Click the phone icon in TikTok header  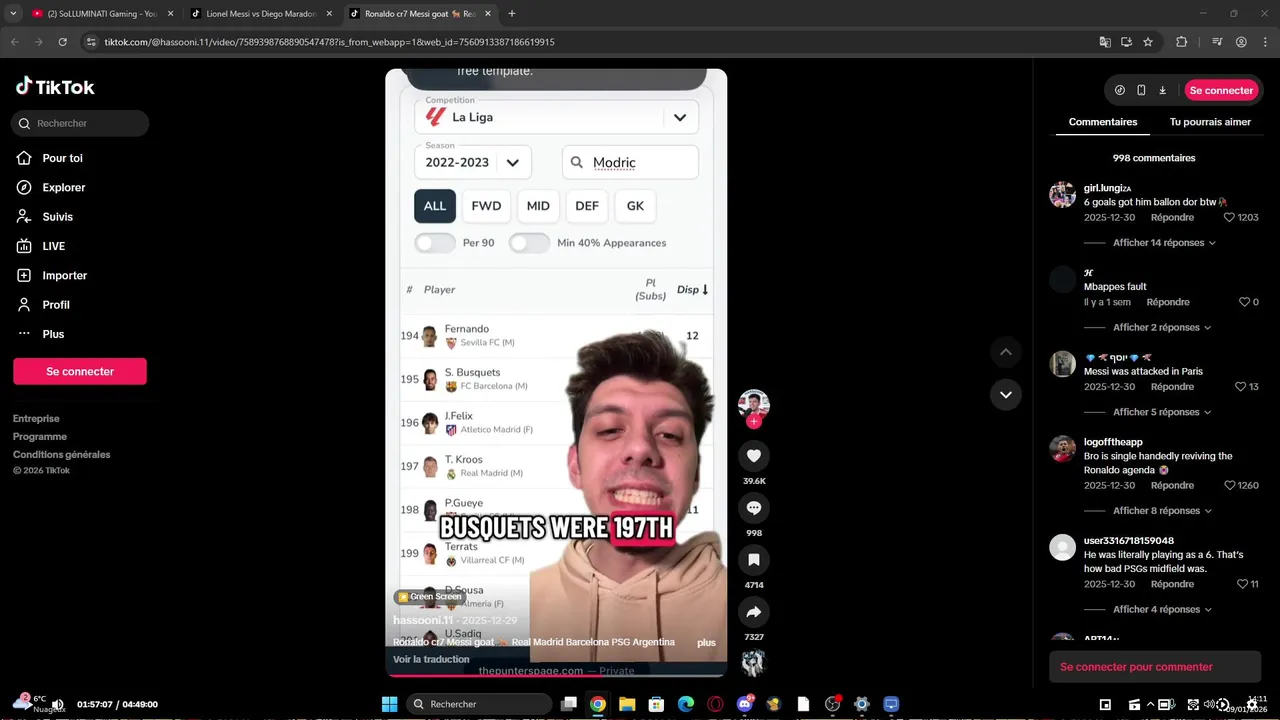click(x=1141, y=90)
